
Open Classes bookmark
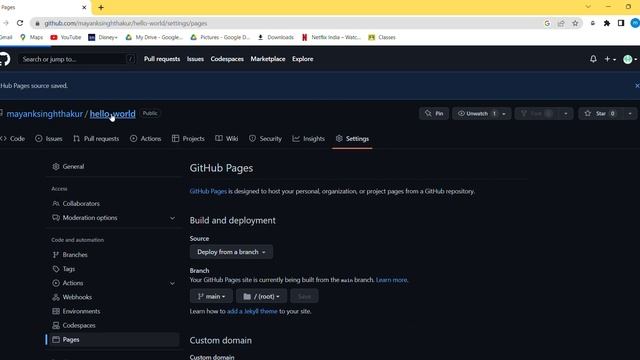pos(382,37)
